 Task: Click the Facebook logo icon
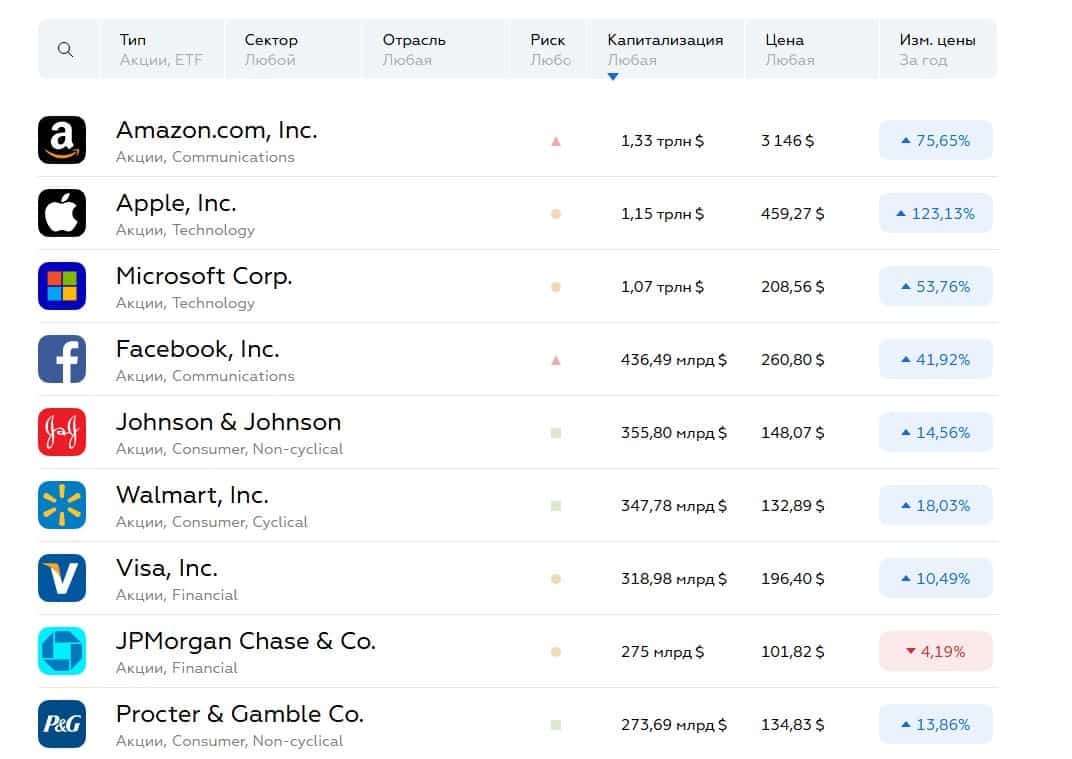[62, 359]
